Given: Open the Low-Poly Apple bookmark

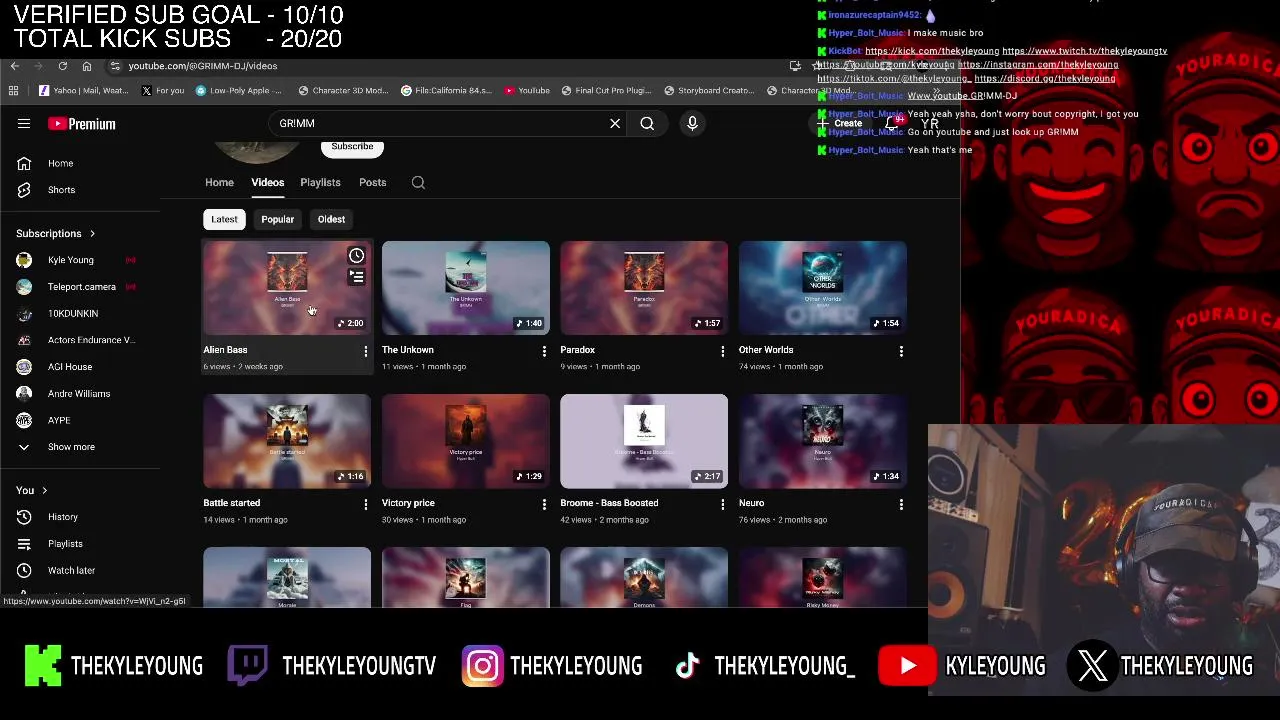Looking at the screenshot, I should pos(238,90).
